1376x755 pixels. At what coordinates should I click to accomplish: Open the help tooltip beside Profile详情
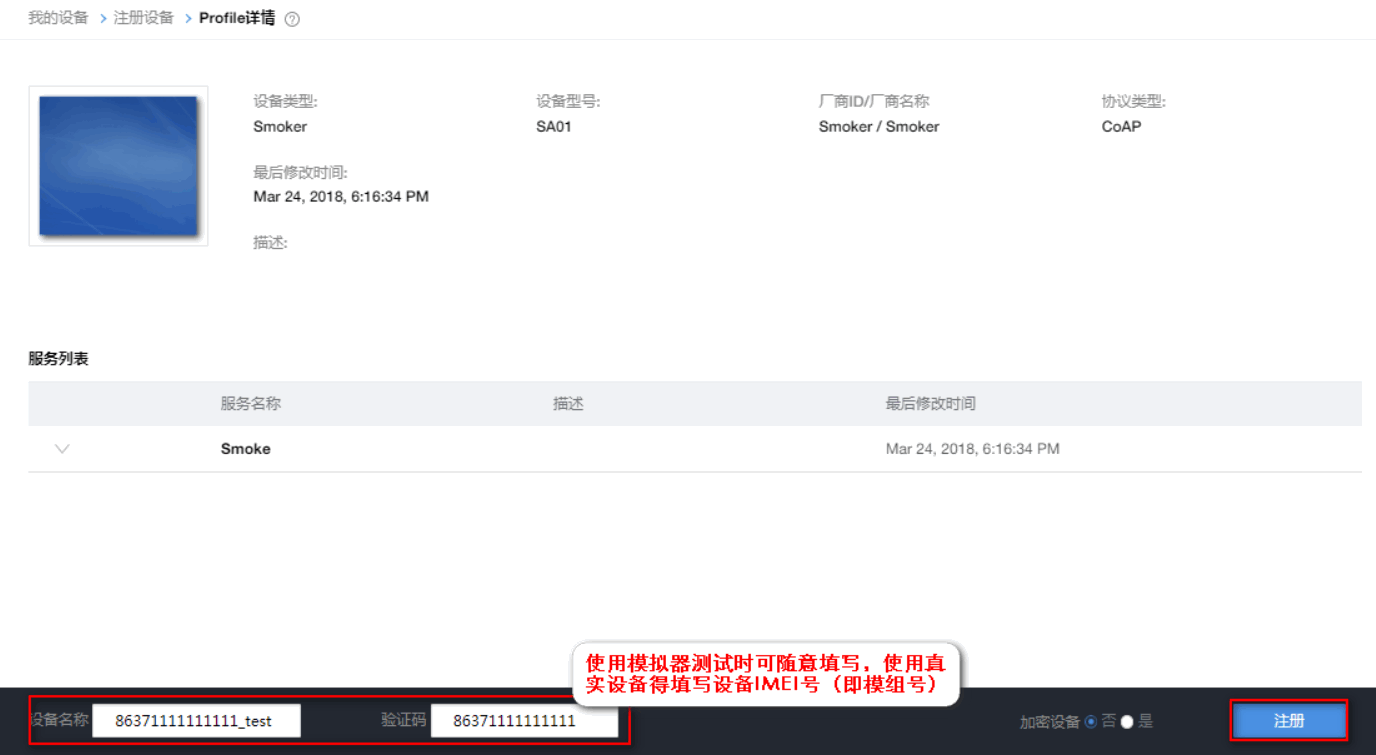coord(290,18)
